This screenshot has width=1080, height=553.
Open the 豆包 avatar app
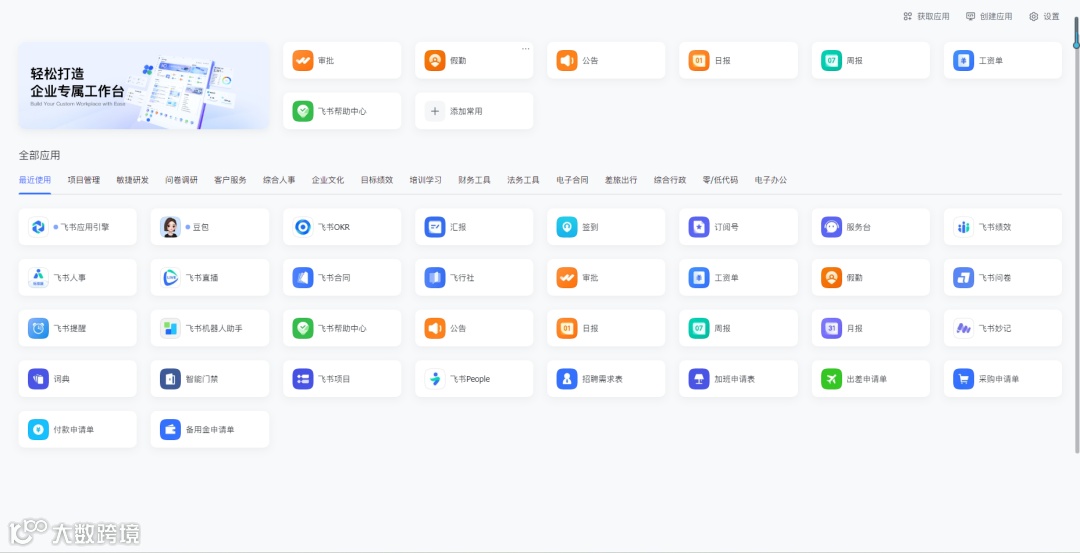pyautogui.click(x=170, y=227)
